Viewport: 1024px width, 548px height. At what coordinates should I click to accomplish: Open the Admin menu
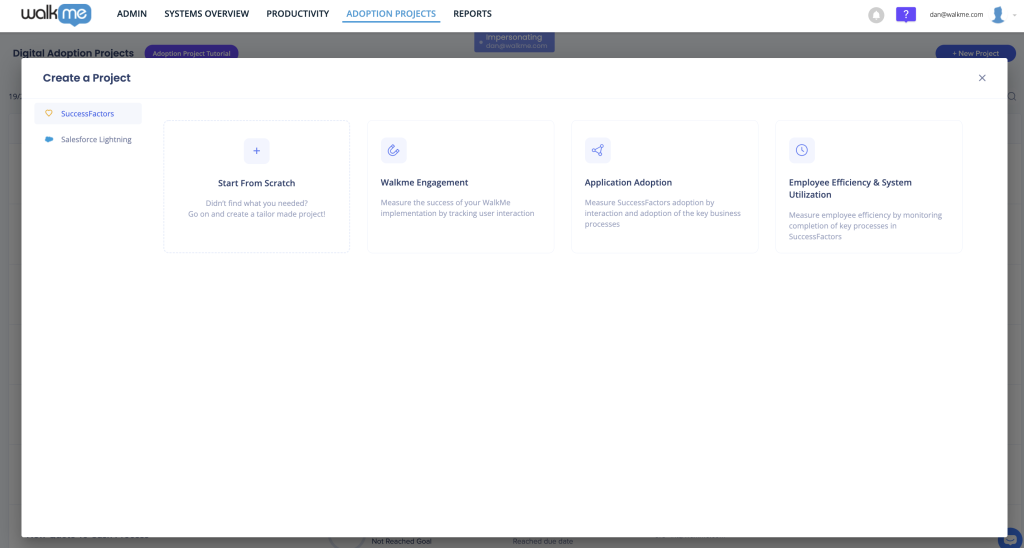pos(133,14)
